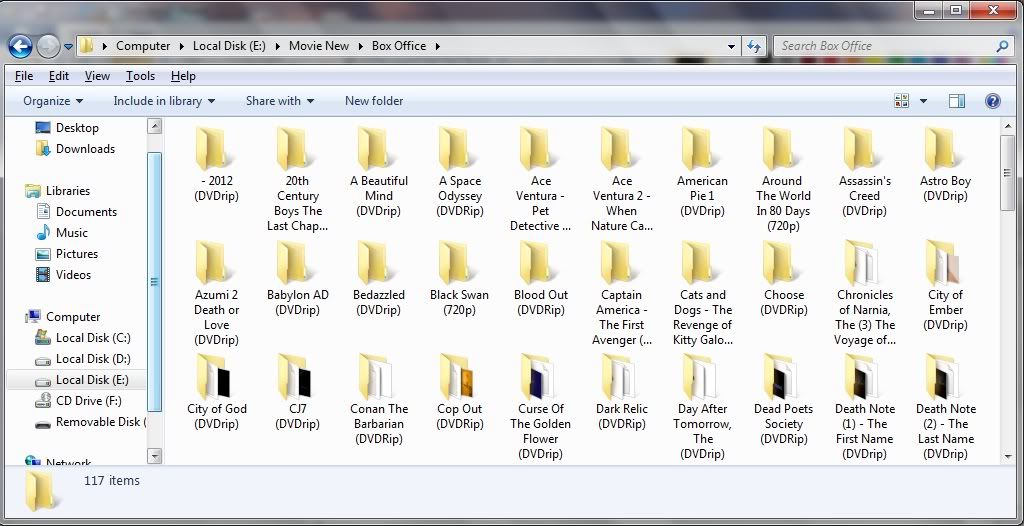
Task: Click the Change your view icon
Action: tap(902, 101)
